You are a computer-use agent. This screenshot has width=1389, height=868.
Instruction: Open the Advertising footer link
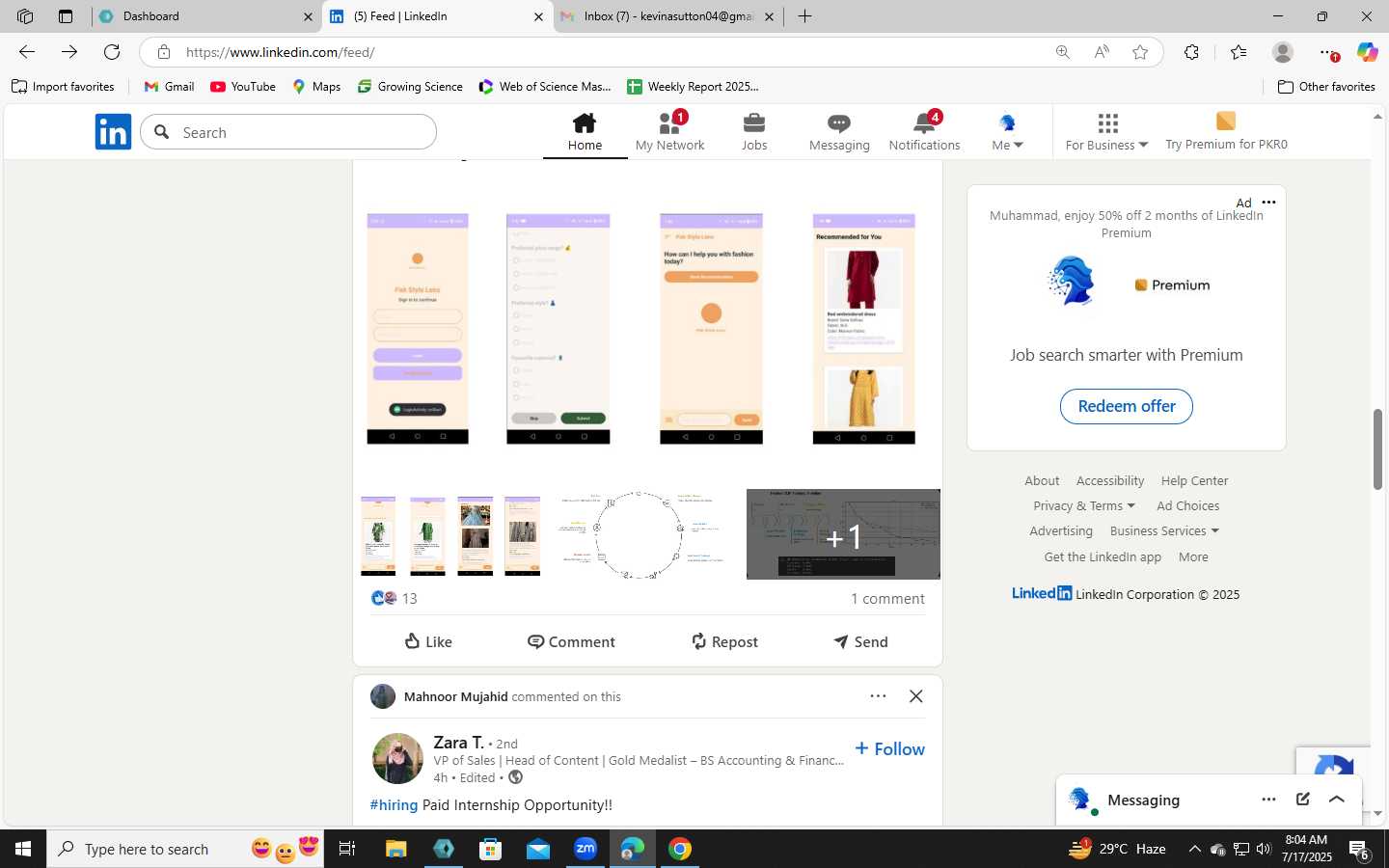pos(1061,530)
